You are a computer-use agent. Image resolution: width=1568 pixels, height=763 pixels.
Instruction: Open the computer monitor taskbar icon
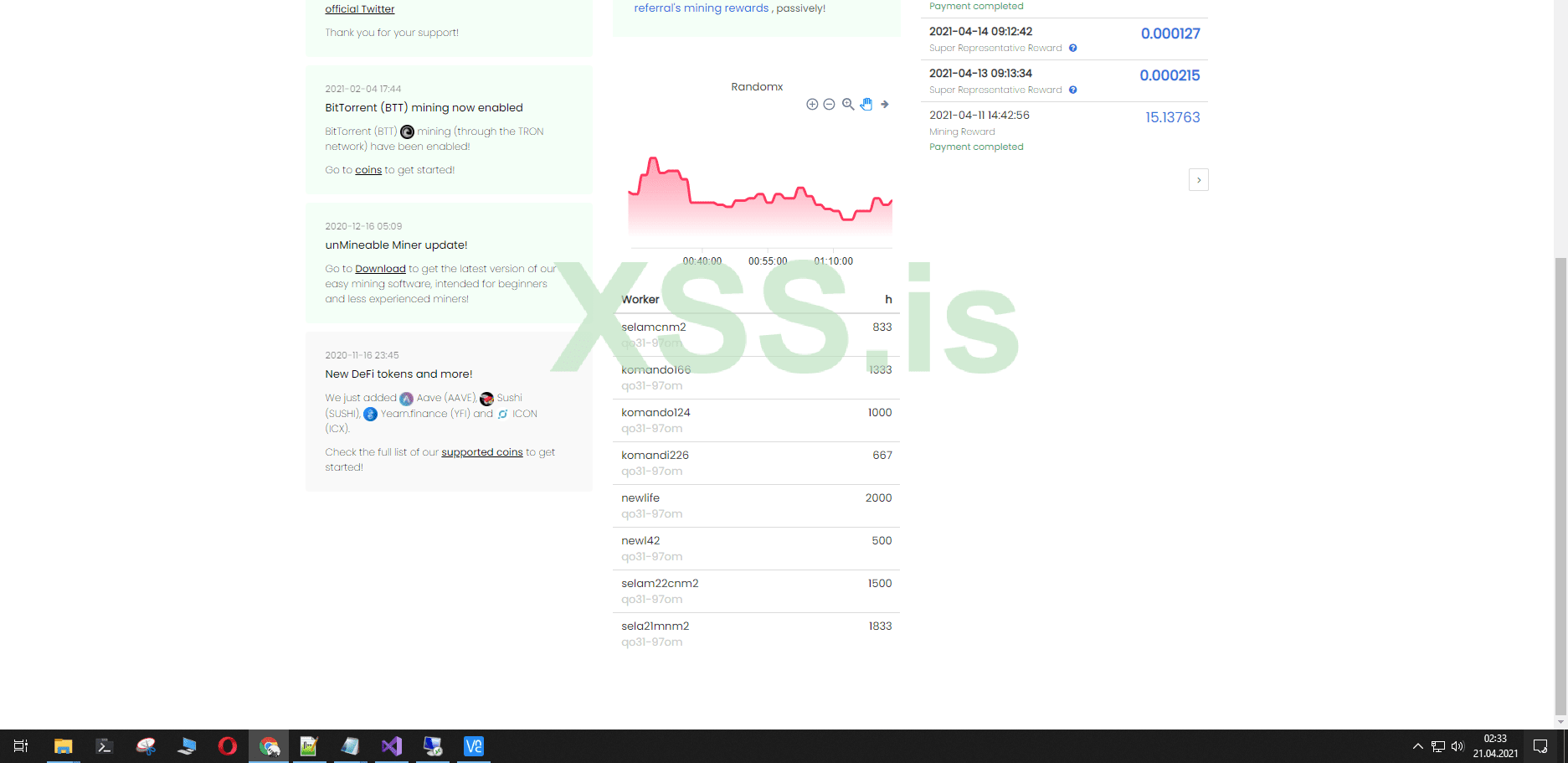pyautogui.click(x=187, y=746)
